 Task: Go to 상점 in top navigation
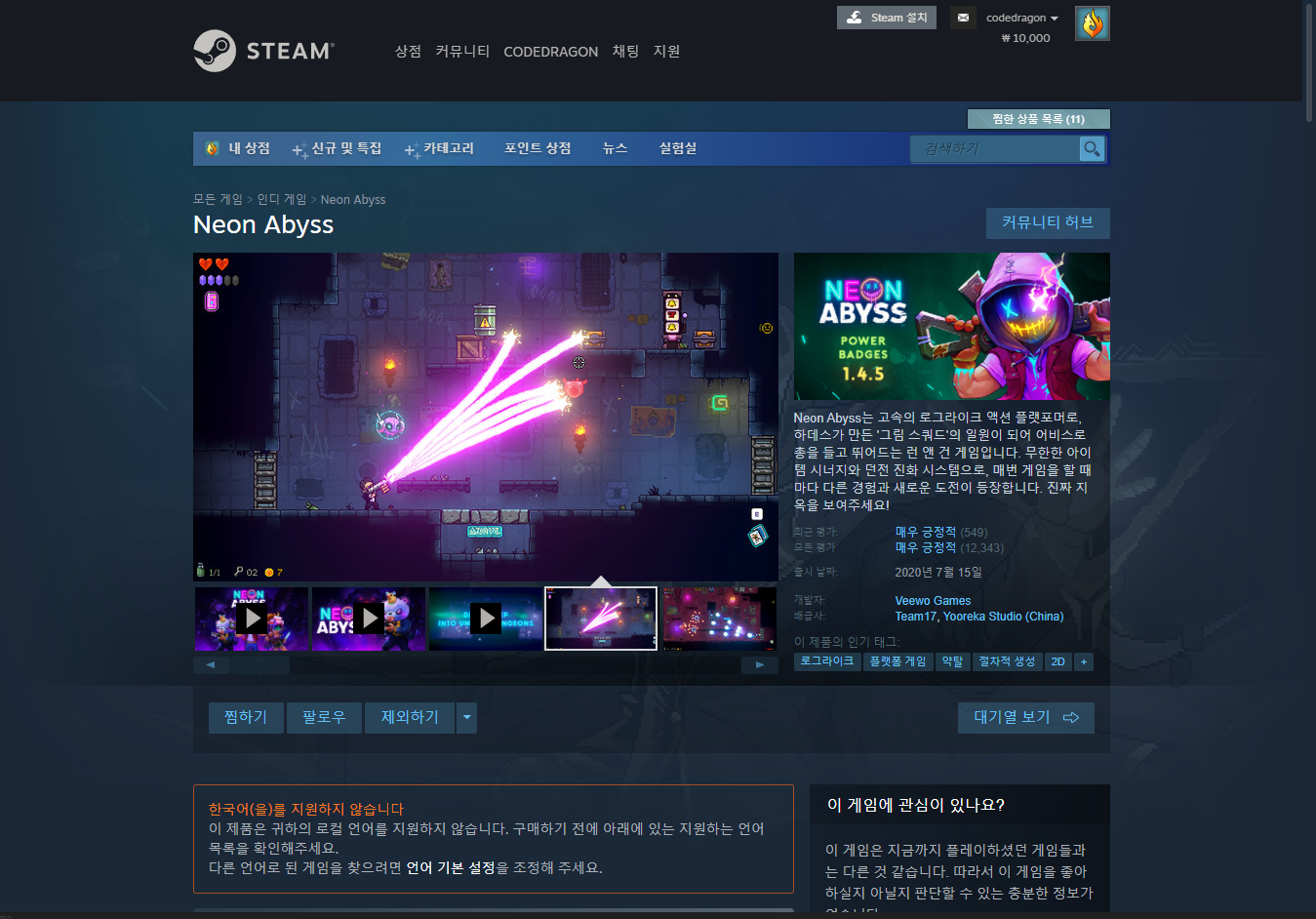click(x=408, y=51)
